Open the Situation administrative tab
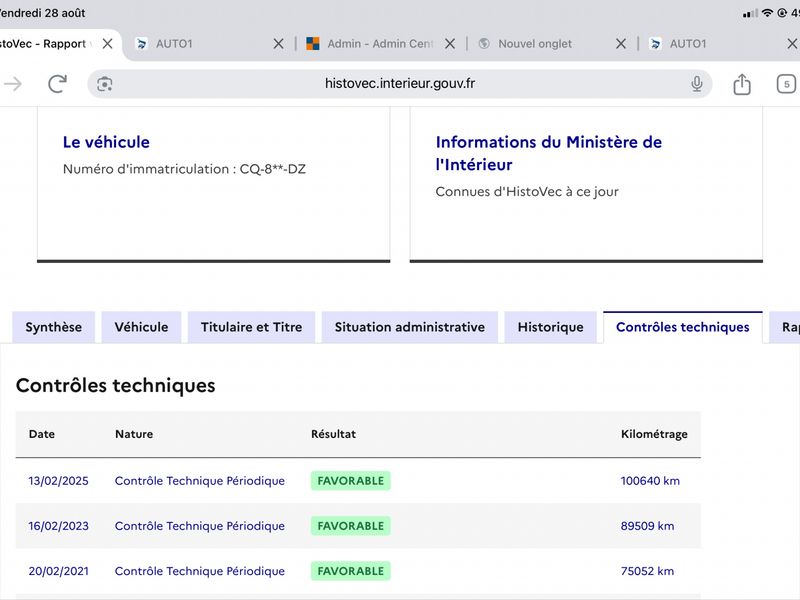800x600 pixels. click(410, 327)
